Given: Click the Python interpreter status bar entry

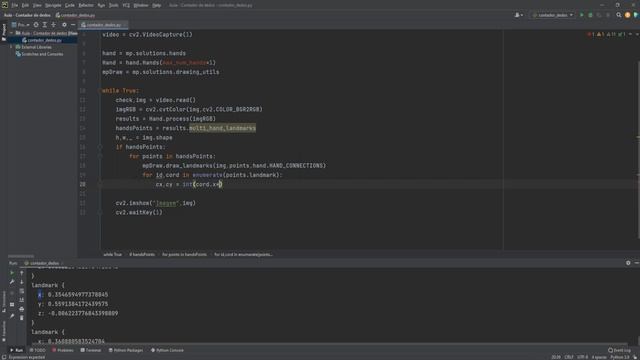Looking at the screenshot, I should pos(620,357).
